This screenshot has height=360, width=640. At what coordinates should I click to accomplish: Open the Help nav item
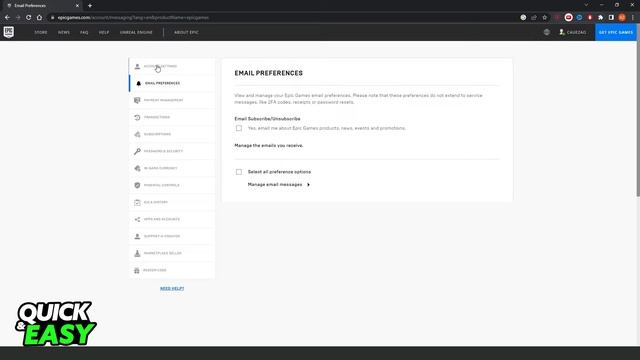pos(104,32)
